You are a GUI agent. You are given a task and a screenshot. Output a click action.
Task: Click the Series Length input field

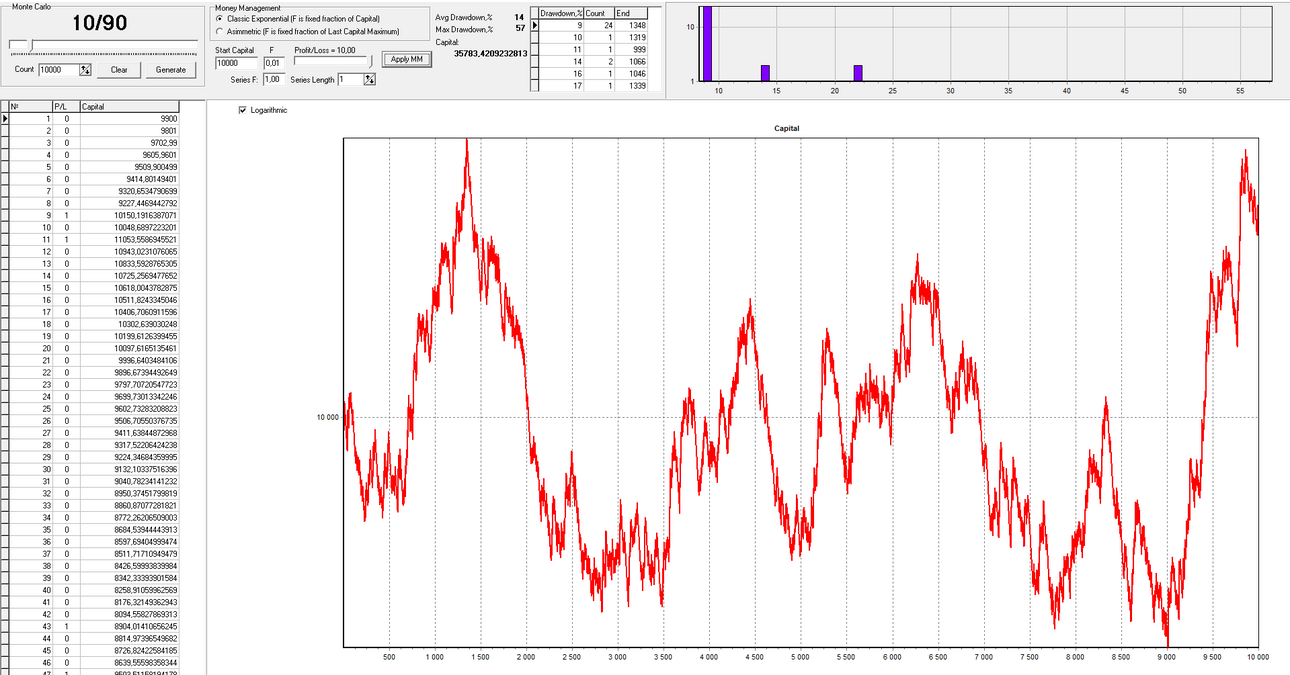[350, 79]
